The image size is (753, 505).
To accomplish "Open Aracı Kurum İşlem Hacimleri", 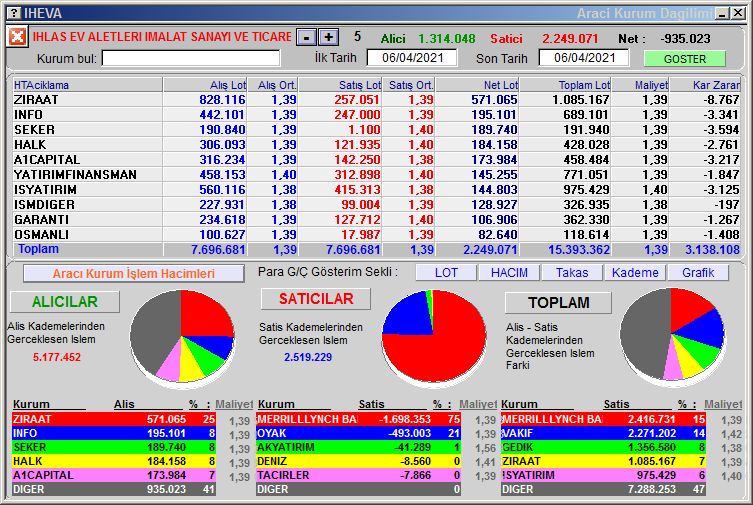I will pyautogui.click(x=134, y=274).
